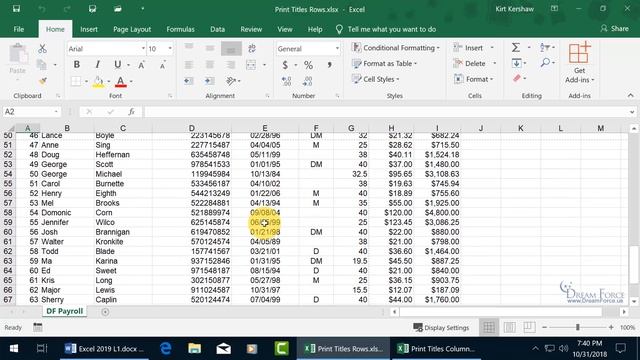Image resolution: width=640 pixels, height=360 pixels.
Task: Click the Format Painter brush icon
Action: (42, 81)
